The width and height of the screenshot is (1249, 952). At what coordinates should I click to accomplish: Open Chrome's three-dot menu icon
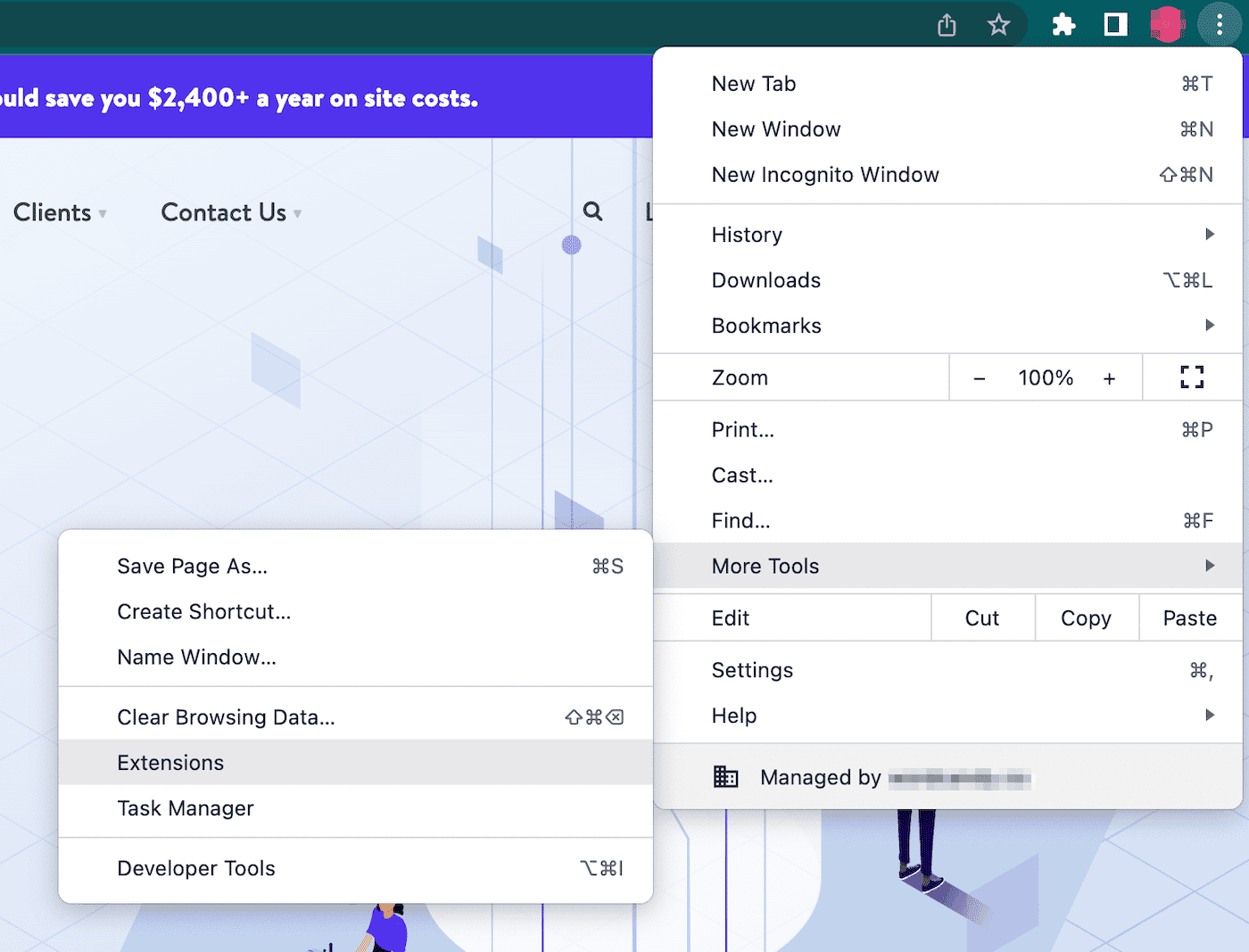1220,25
